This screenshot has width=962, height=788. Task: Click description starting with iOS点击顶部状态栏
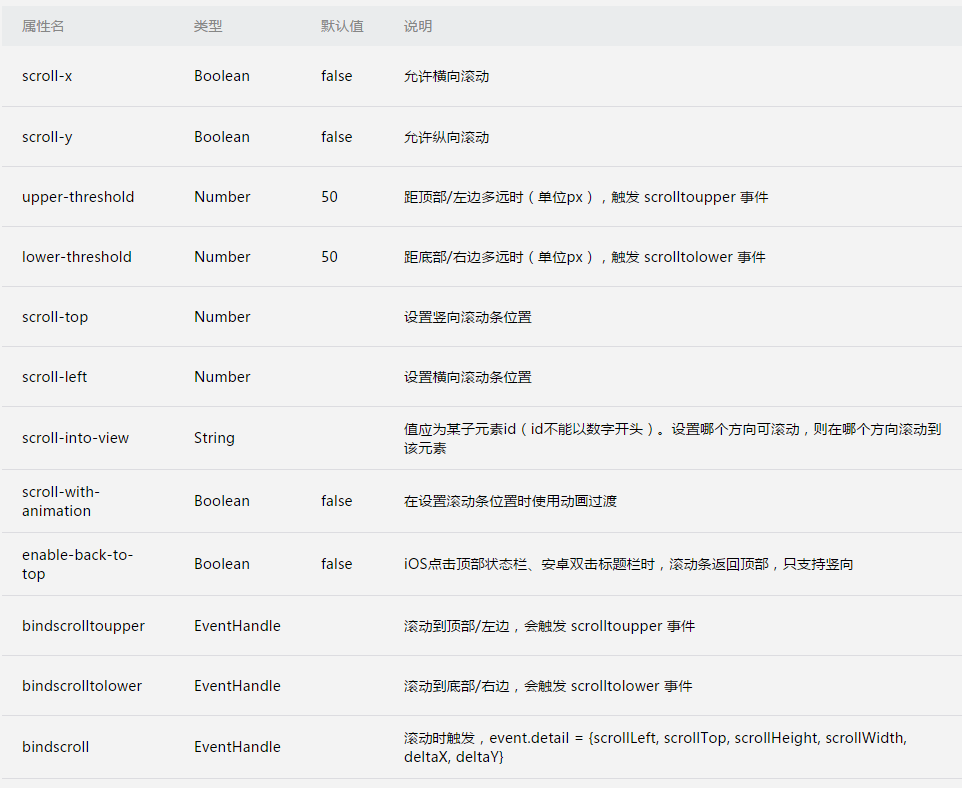[629, 564]
